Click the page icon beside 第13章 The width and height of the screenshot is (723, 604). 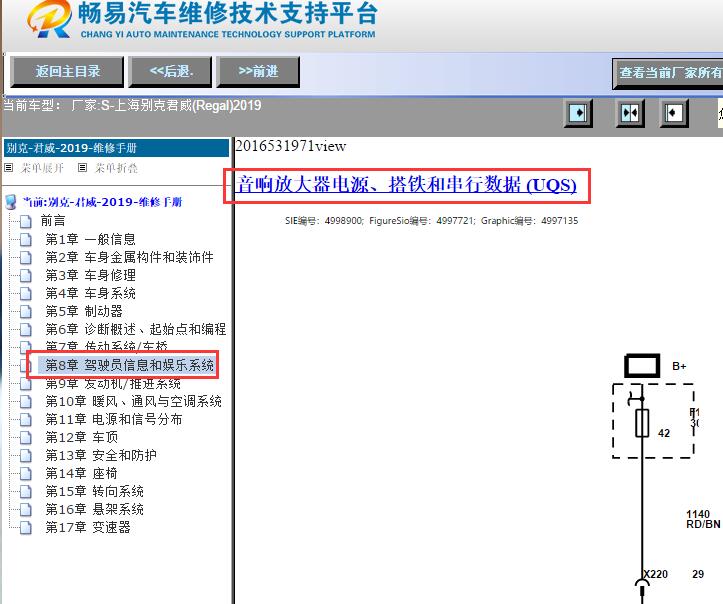[26, 456]
